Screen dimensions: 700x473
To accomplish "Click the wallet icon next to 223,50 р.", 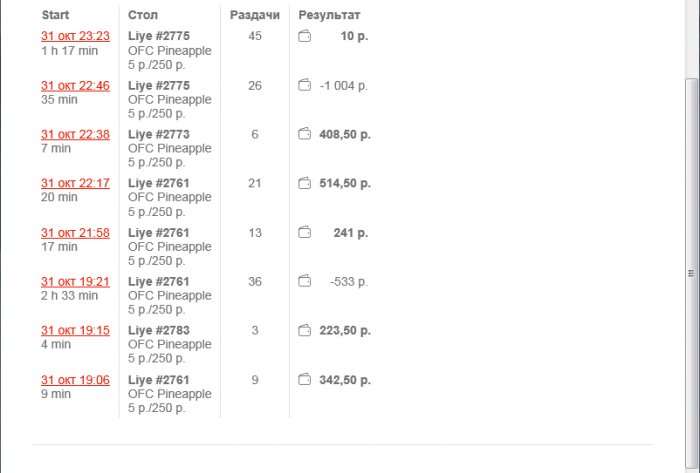I will [x=305, y=331].
